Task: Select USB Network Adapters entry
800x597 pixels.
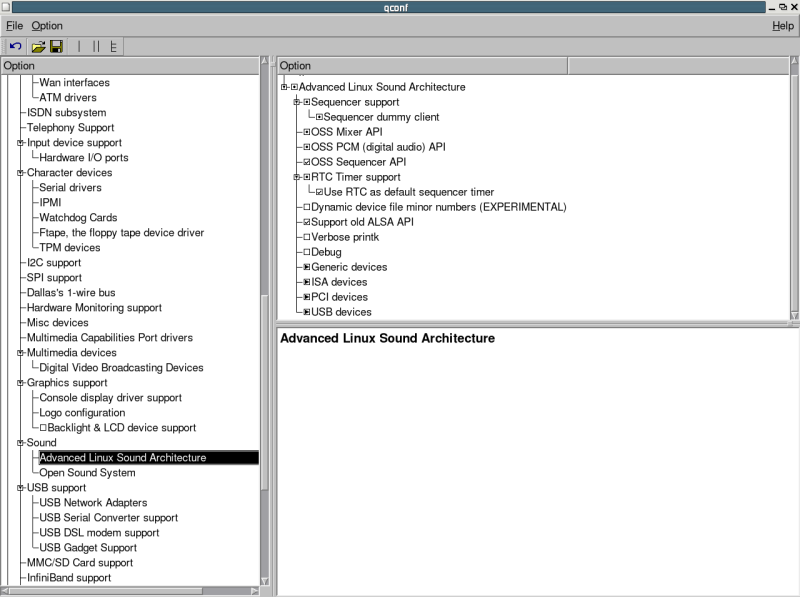Action: (x=93, y=503)
